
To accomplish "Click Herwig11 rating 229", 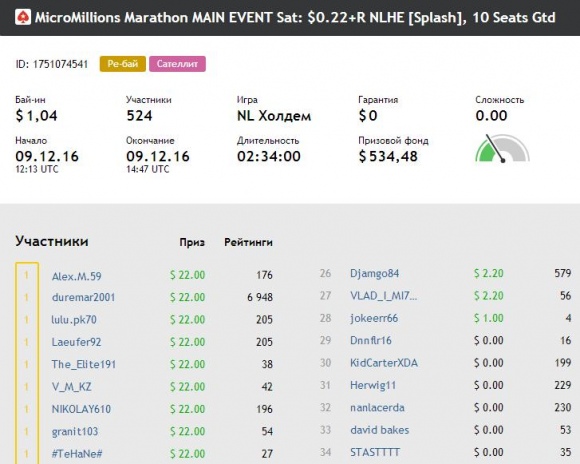I will (563, 385).
